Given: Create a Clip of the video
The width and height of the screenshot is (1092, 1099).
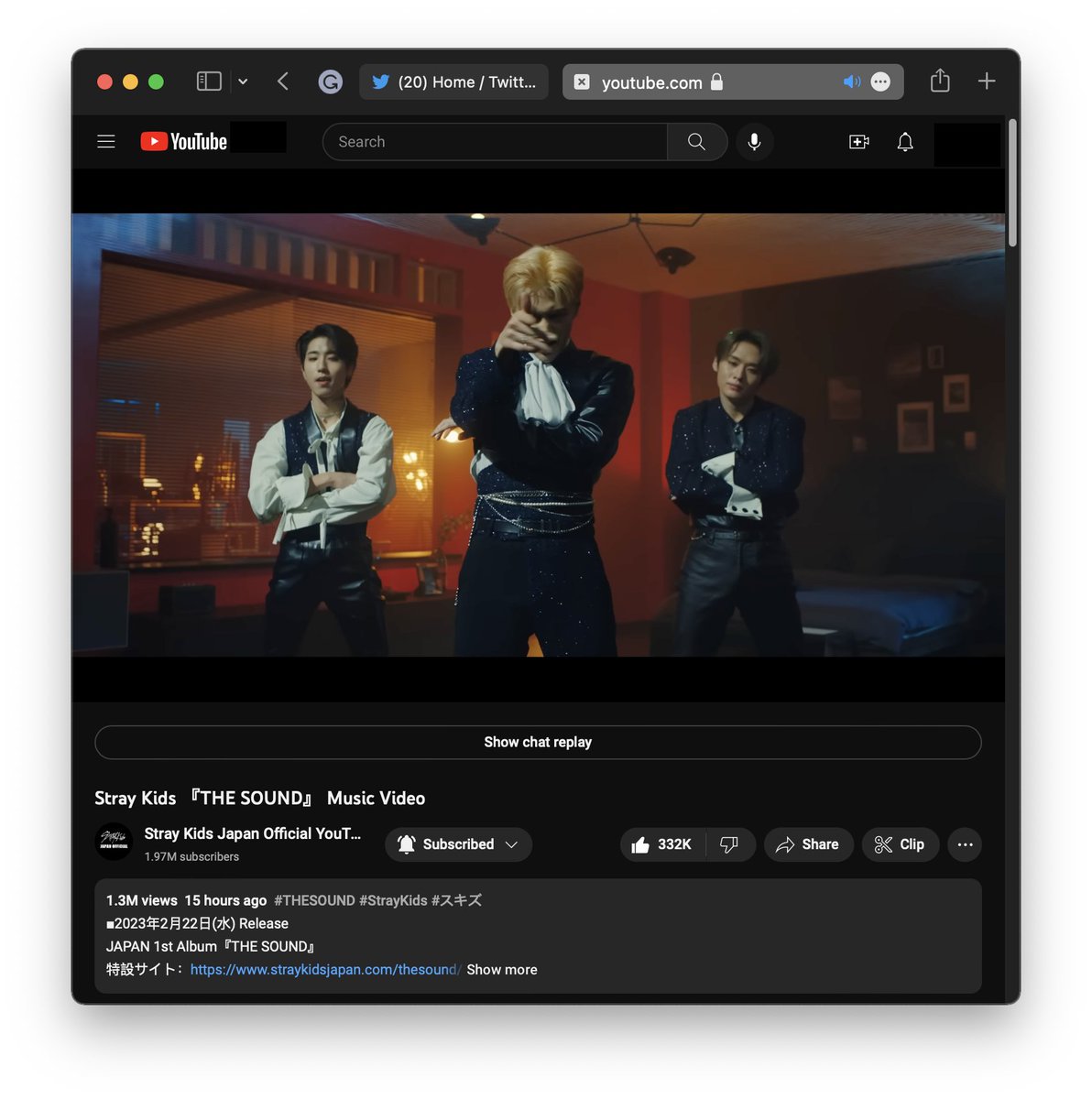Looking at the screenshot, I should 900,844.
